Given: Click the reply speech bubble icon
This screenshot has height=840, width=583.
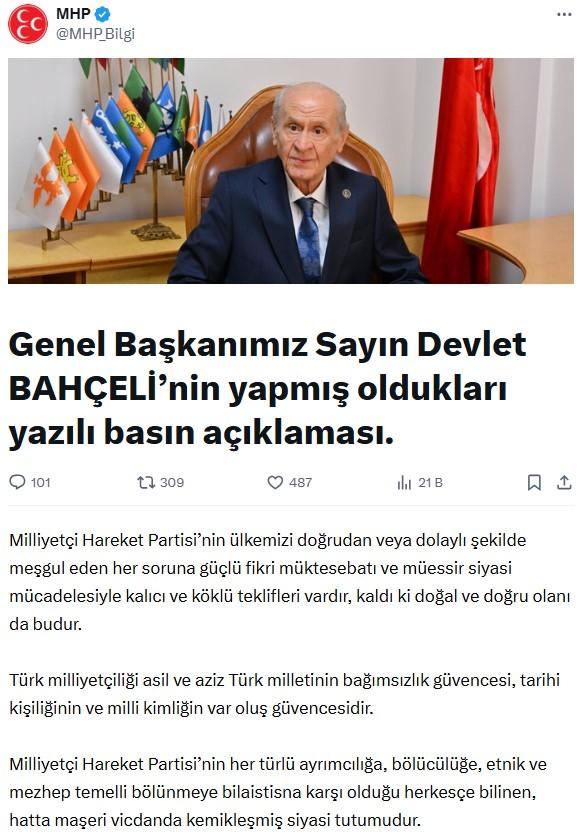Looking at the screenshot, I should coord(17,482).
